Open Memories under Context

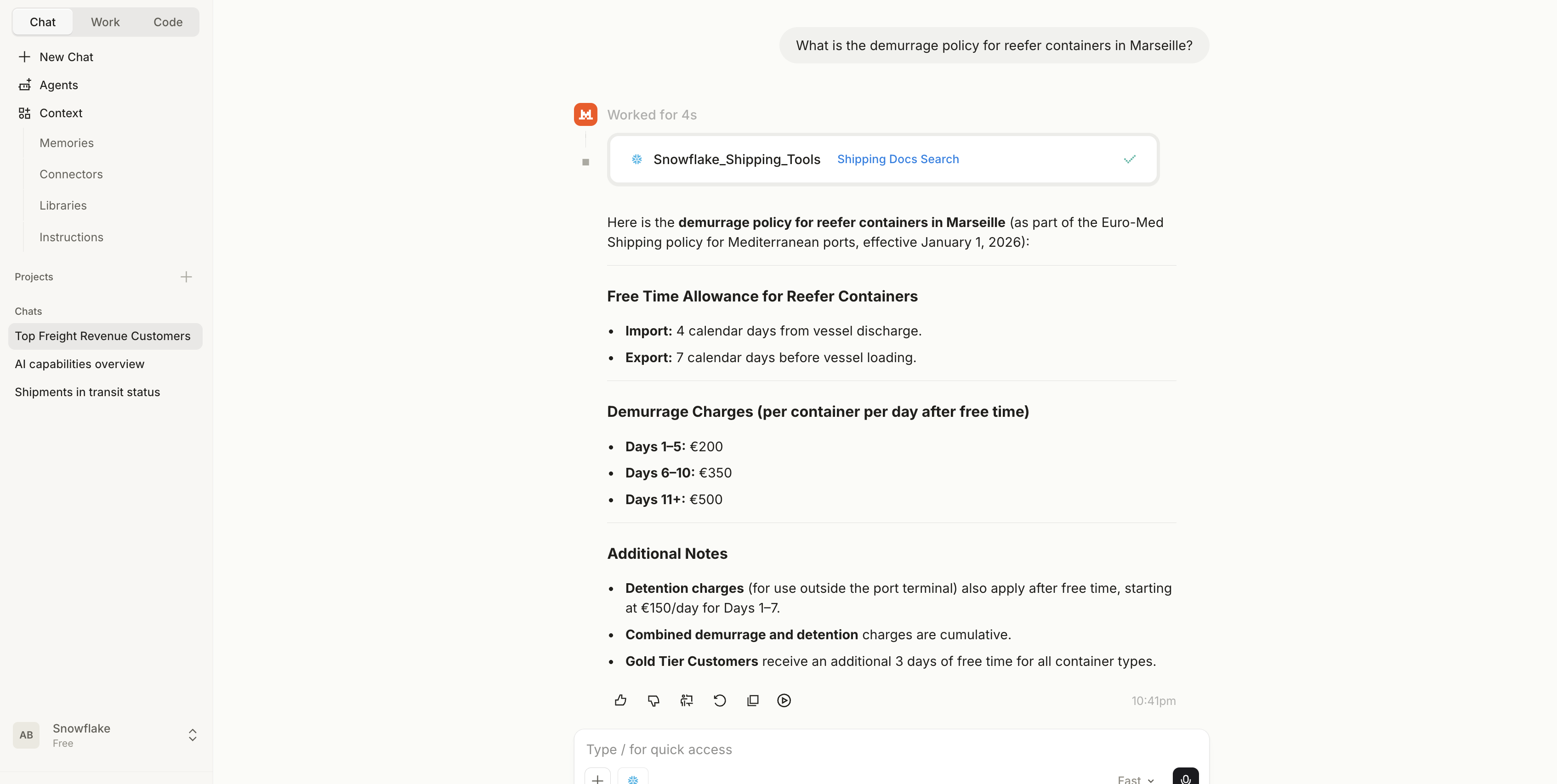click(x=67, y=143)
